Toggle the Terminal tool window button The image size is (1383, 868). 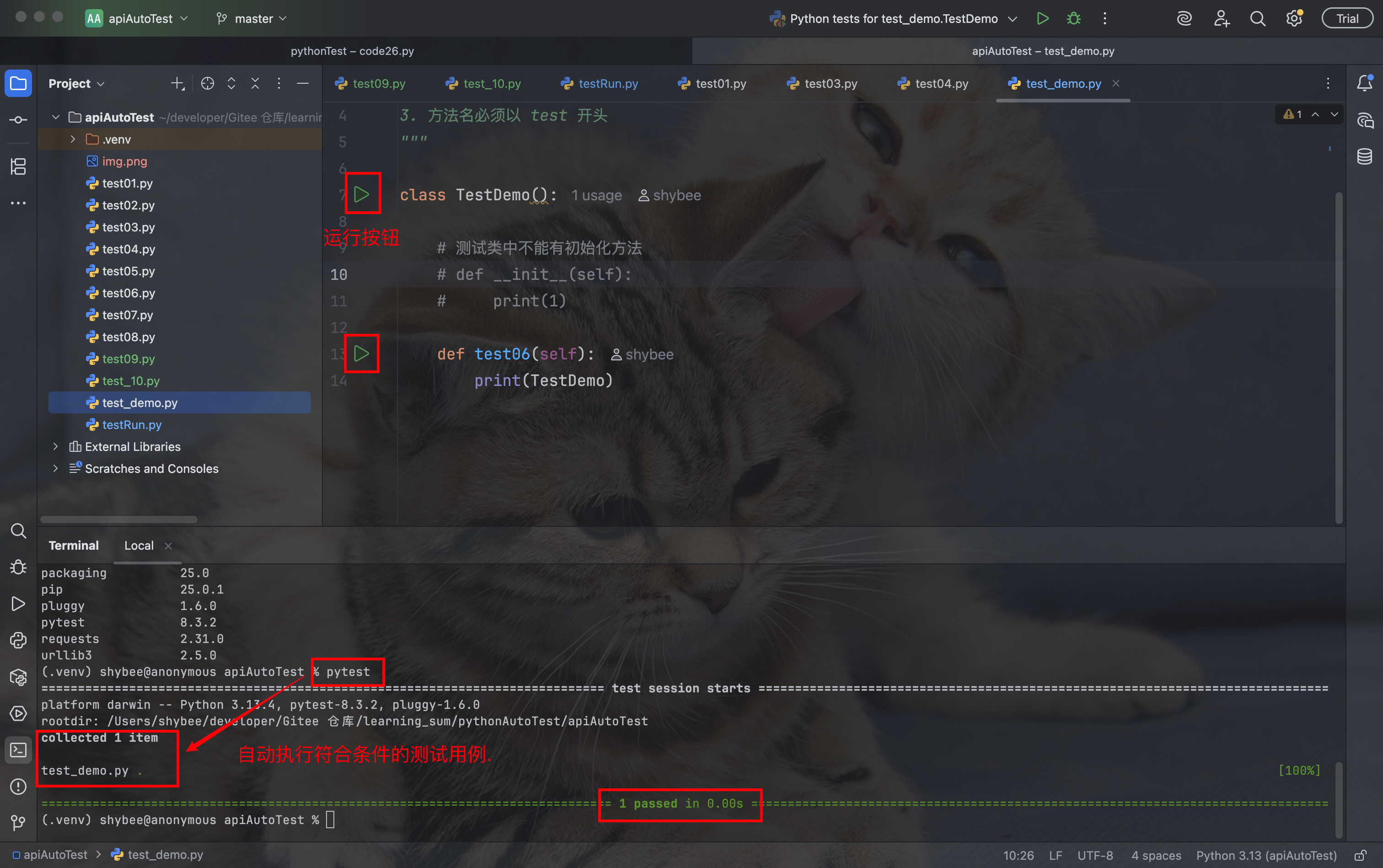(x=18, y=750)
